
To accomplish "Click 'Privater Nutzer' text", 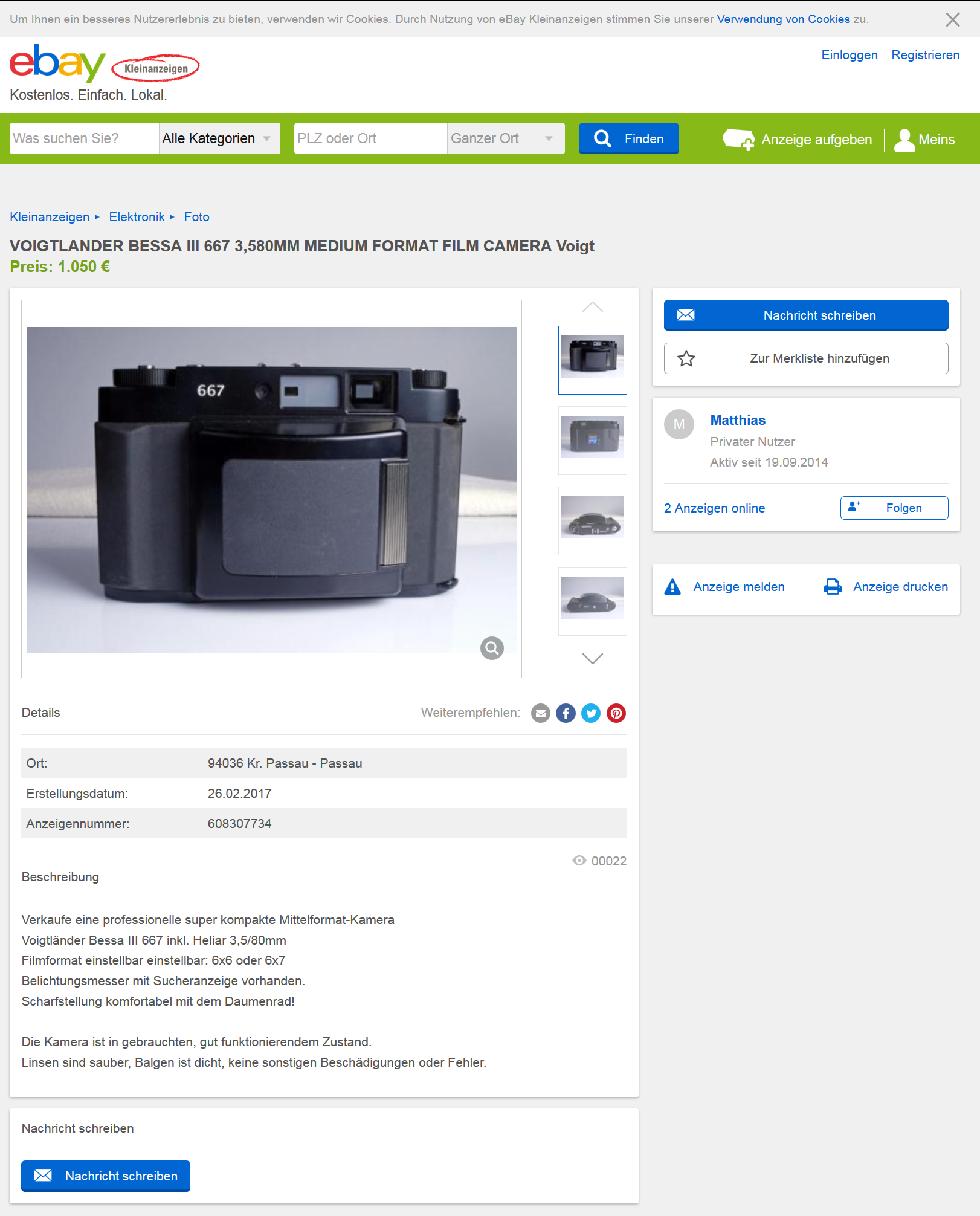I will point(752,442).
